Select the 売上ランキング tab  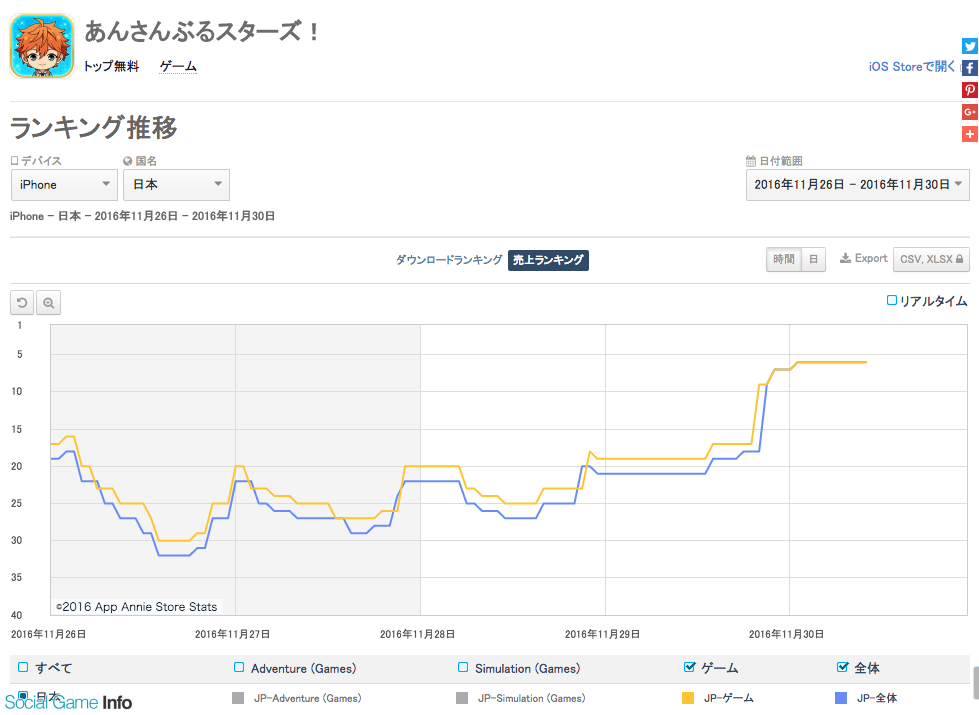pos(548,260)
